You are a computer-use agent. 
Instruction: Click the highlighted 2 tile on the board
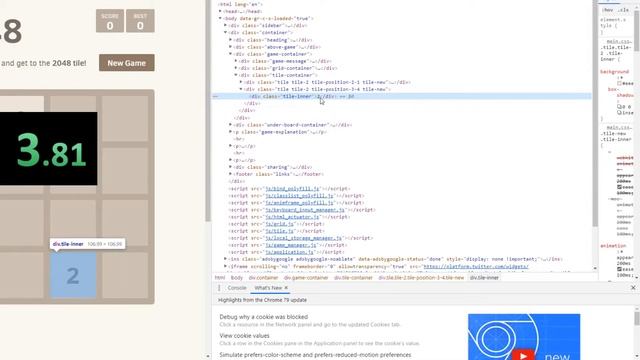point(73,275)
